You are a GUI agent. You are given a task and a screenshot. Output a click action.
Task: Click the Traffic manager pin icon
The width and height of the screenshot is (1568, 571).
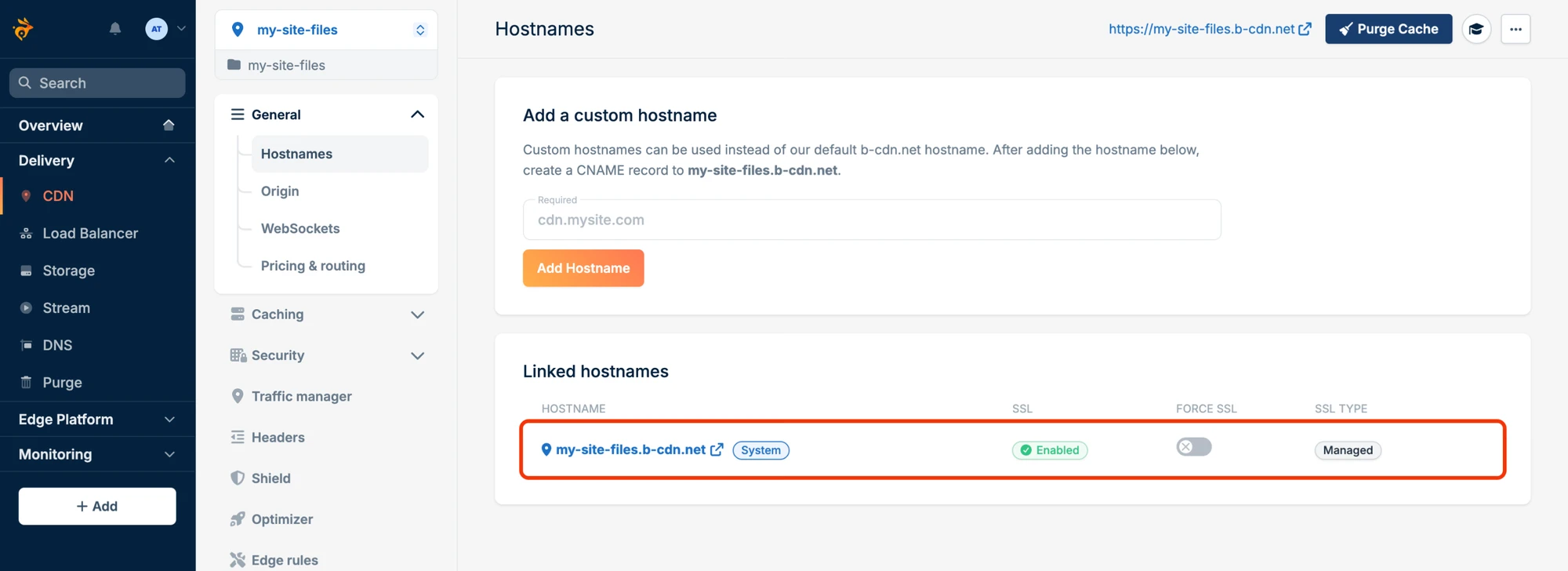tap(238, 396)
